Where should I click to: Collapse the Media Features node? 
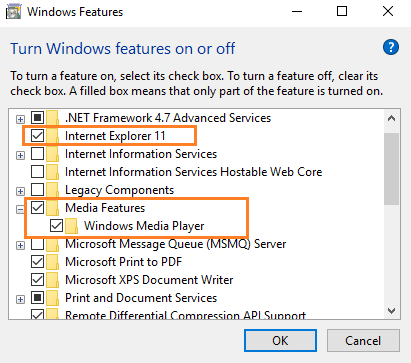click(x=20, y=209)
